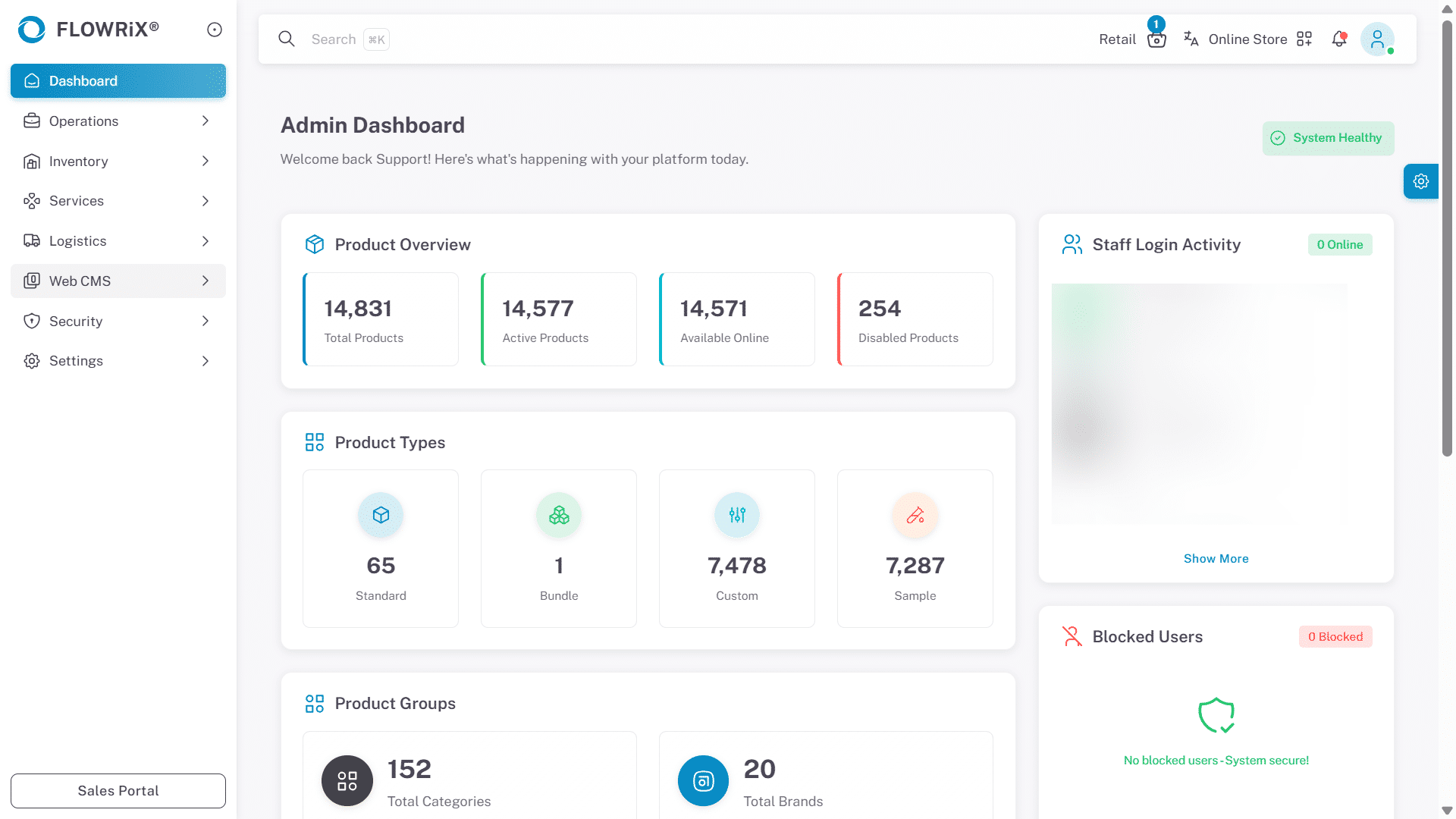Click the System Healthy status badge
Screen dimensions: 1456x819
[1328, 138]
